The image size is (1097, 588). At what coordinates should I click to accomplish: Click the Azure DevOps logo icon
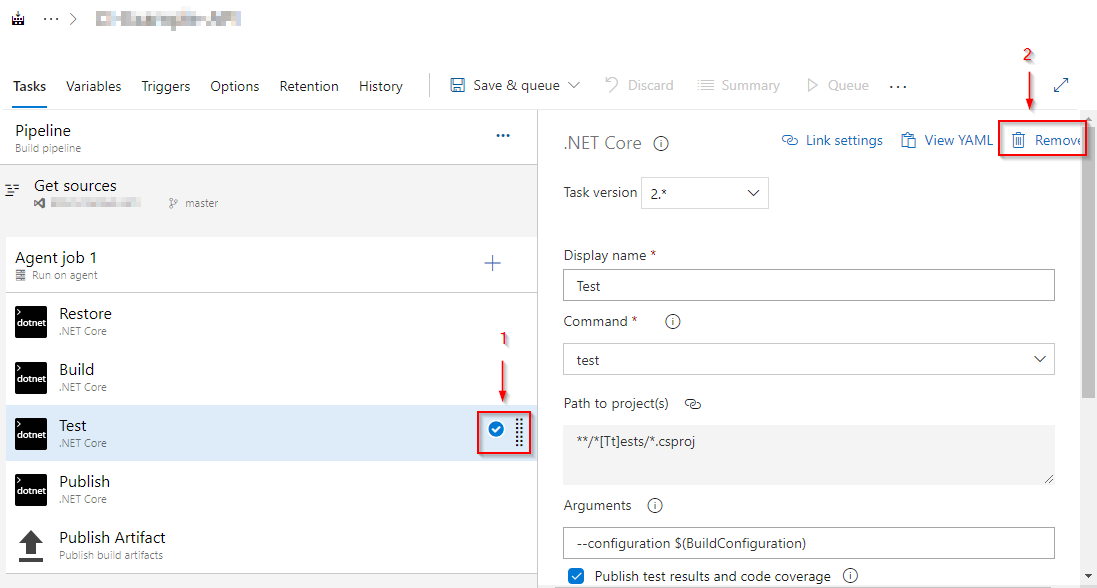[x=18, y=19]
